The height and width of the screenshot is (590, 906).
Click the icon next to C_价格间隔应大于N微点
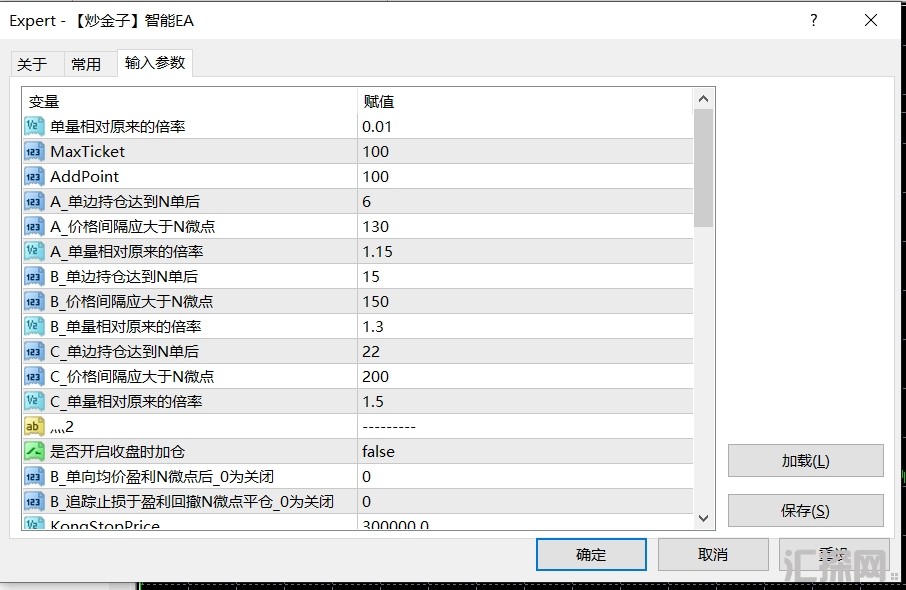coord(34,377)
